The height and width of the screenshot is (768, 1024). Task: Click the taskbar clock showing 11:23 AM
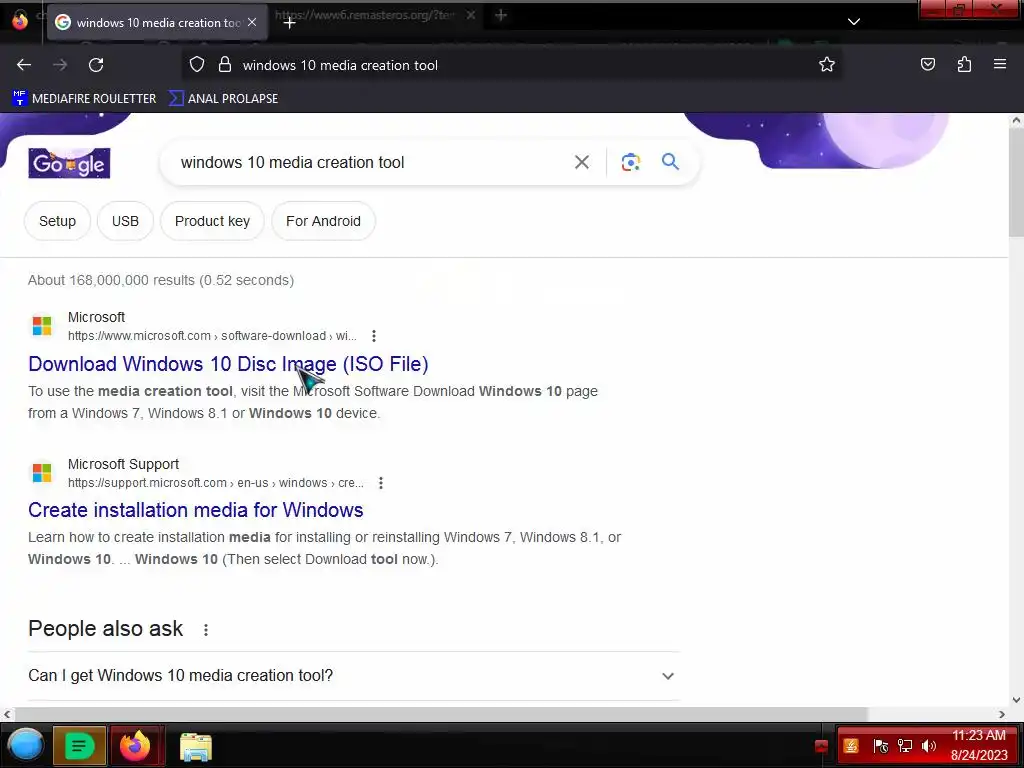tap(979, 745)
